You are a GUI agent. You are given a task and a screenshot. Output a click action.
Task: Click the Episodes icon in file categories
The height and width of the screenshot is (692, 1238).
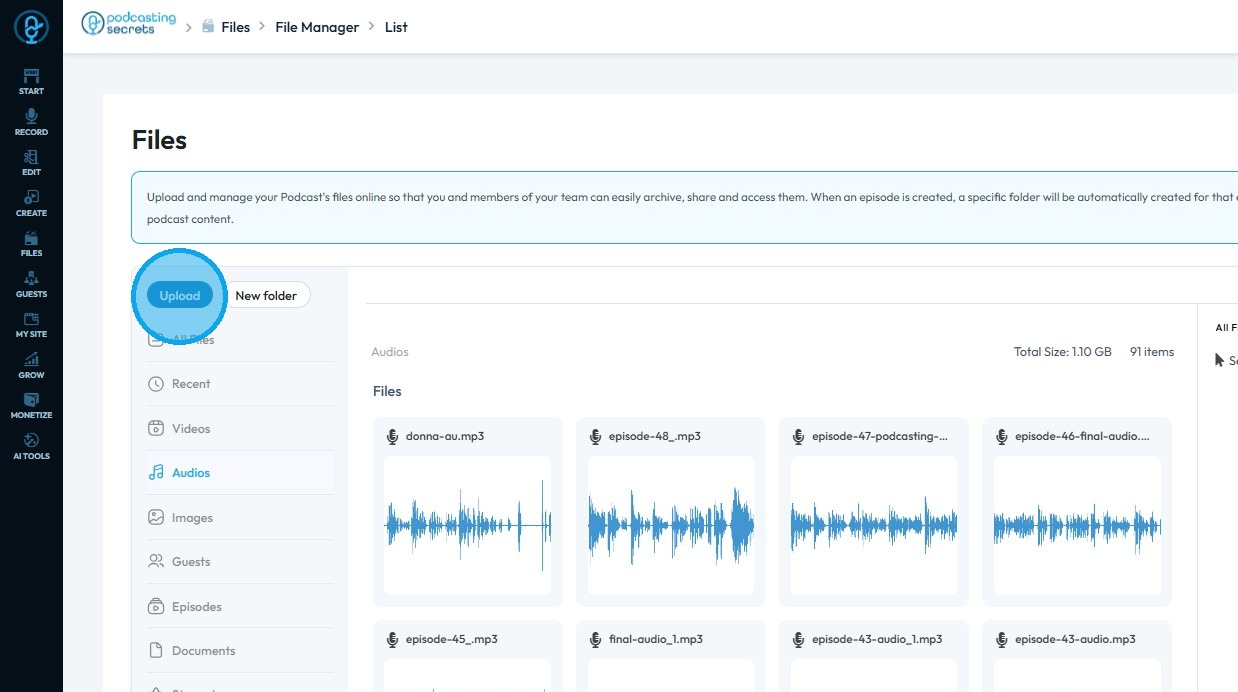coord(156,606)
